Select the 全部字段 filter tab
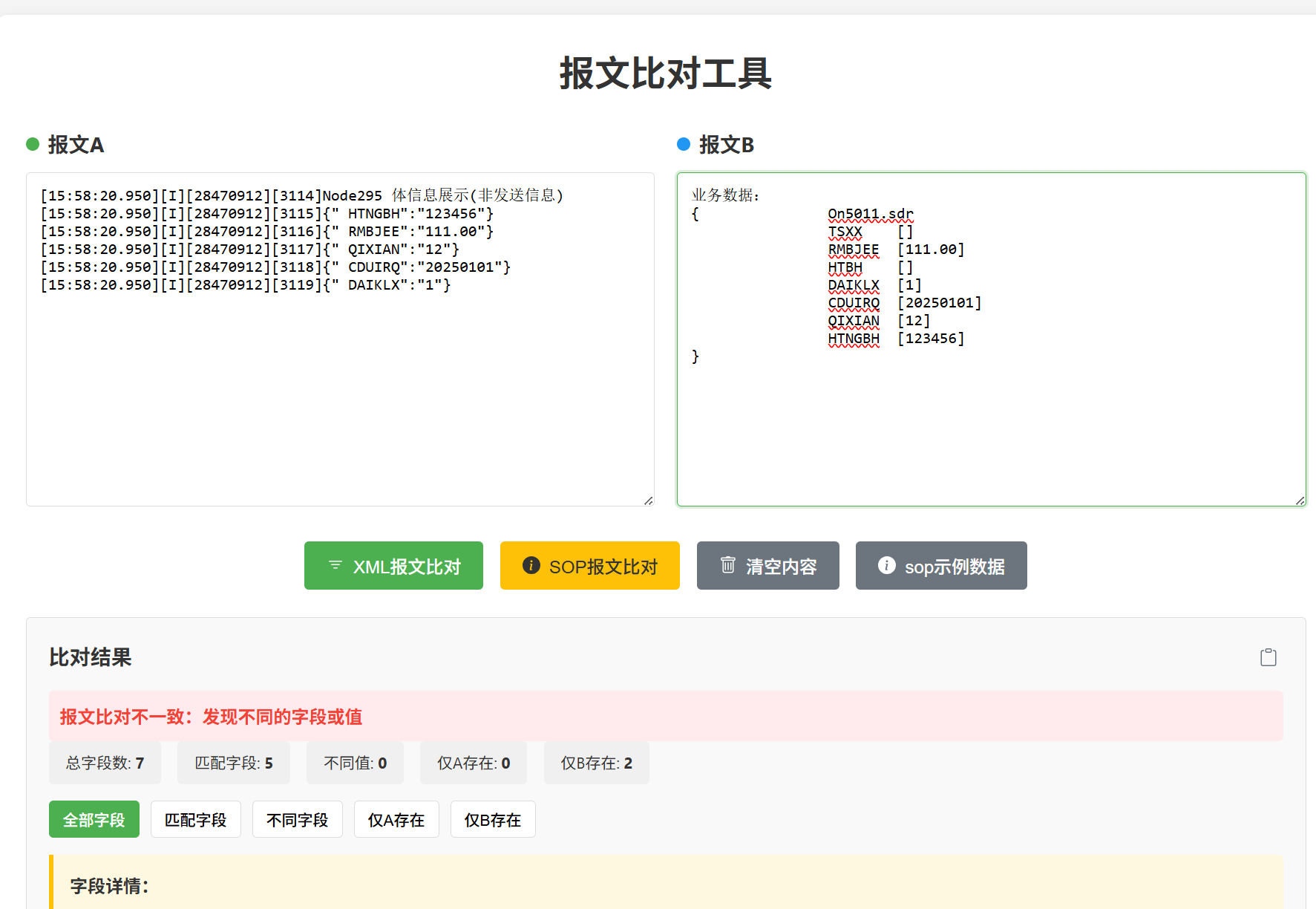The height and width of the screenshot is (909, 1316). [94, 819]
